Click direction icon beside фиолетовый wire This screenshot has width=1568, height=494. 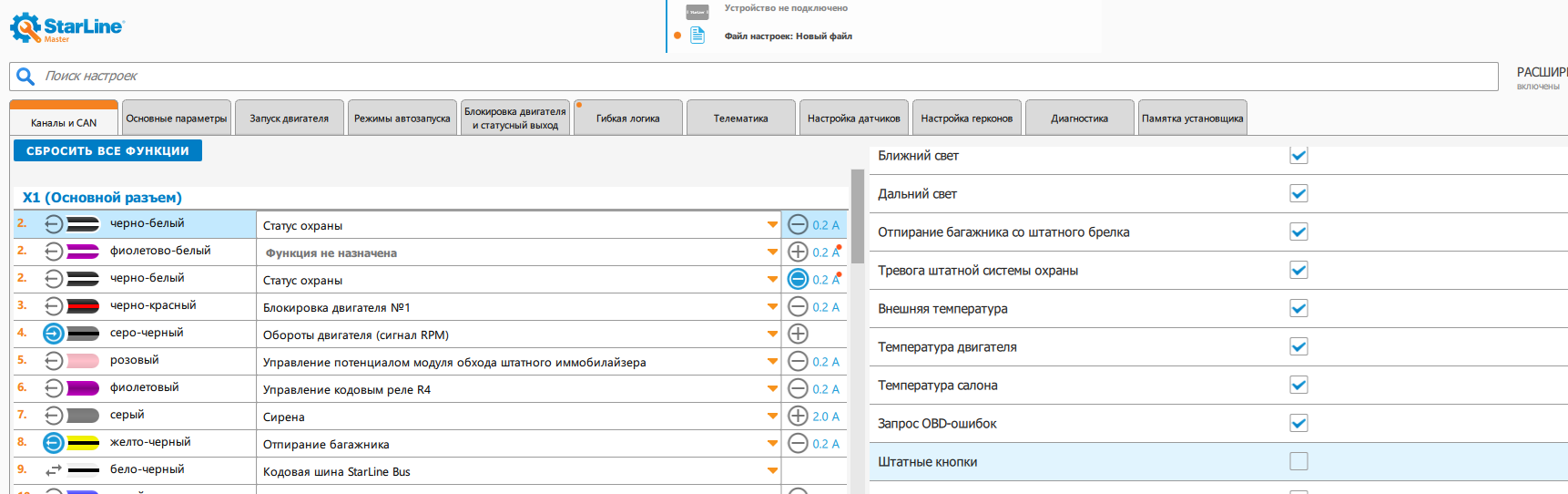54,388
